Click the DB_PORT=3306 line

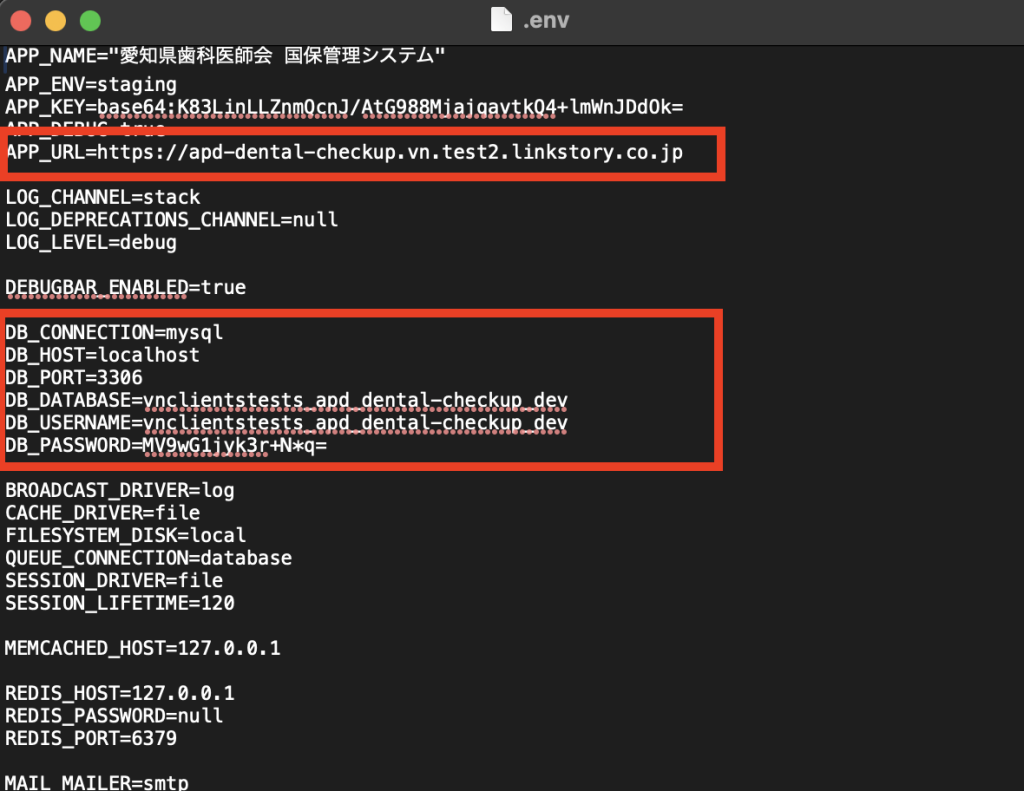73,378
